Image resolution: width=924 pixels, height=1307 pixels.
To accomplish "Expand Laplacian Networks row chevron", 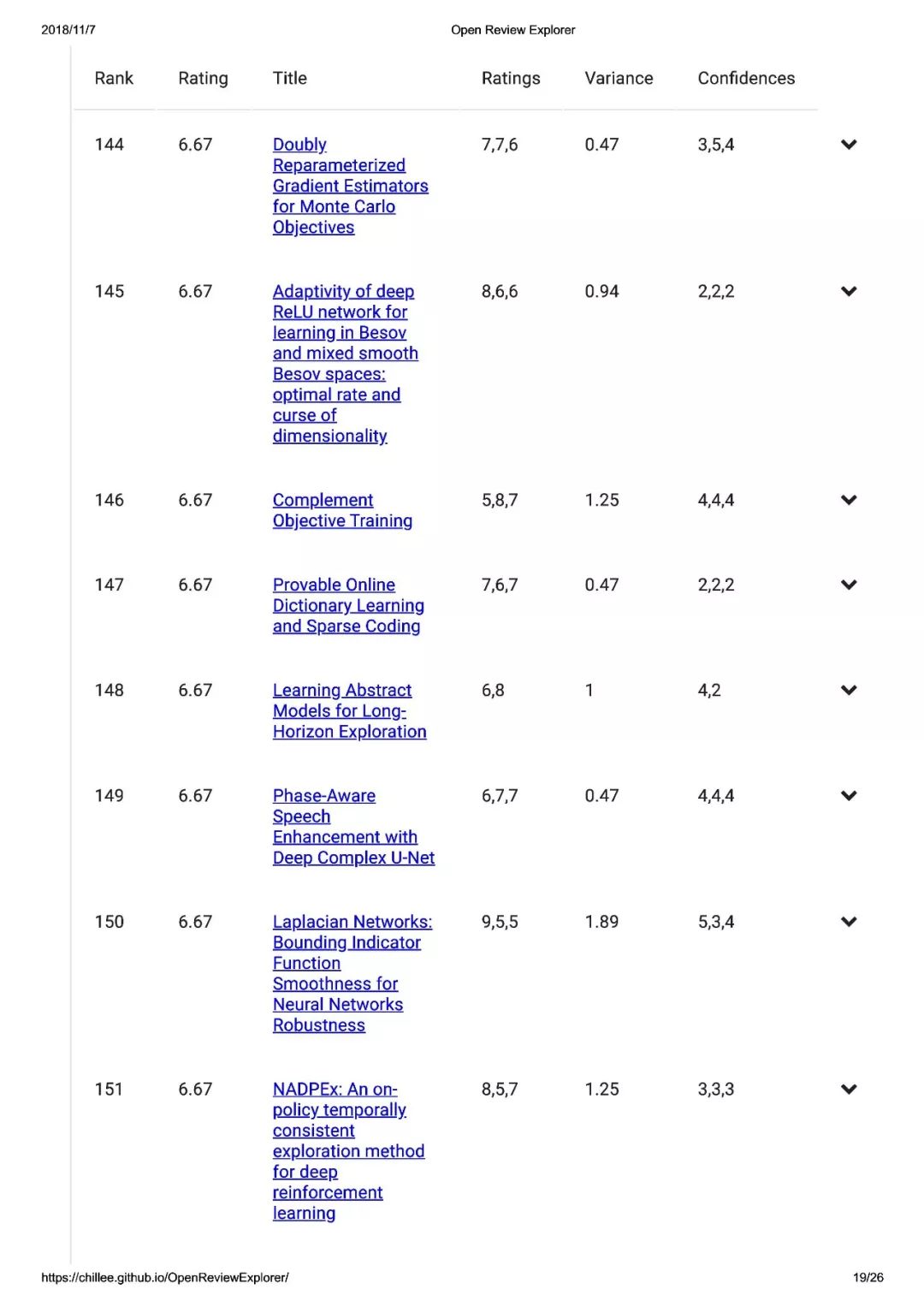I will [849, 923].
